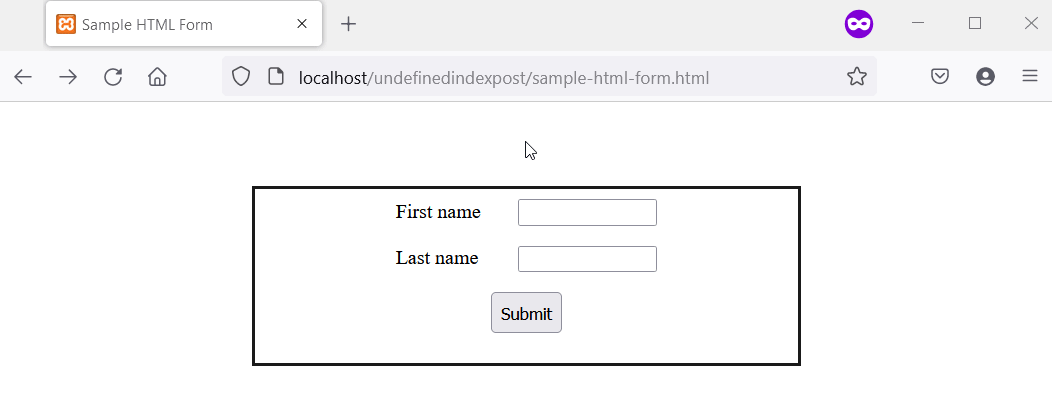Reload the current page

coord(113,77)
